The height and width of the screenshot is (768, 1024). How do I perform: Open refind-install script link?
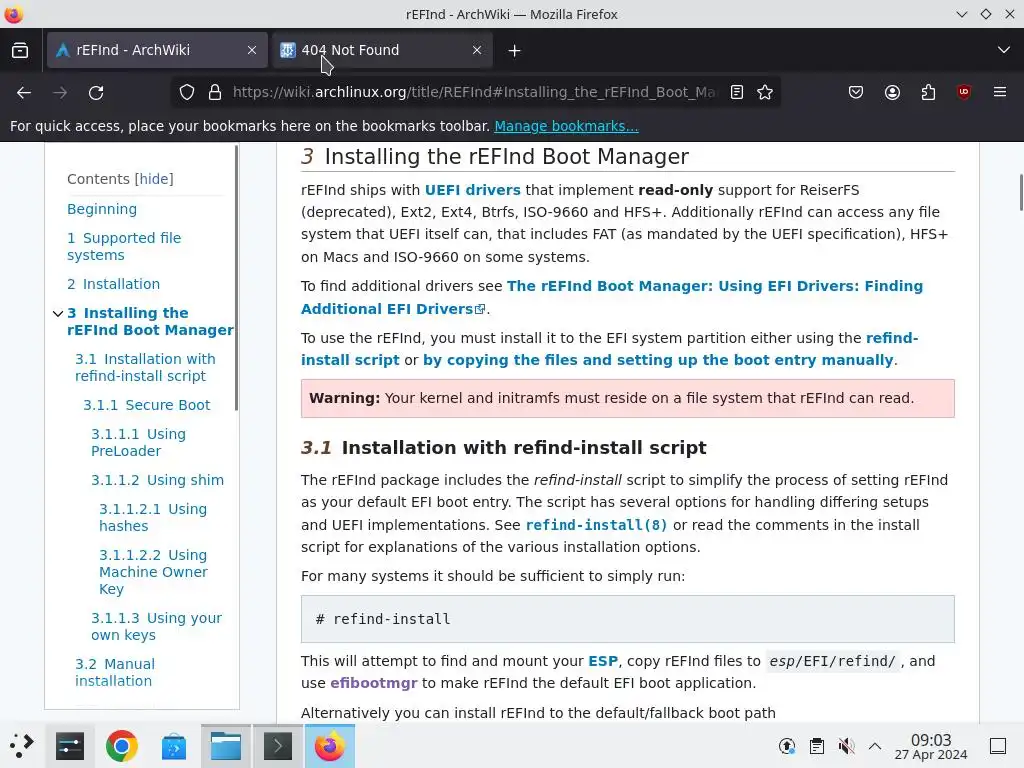(x=609, y=349)
